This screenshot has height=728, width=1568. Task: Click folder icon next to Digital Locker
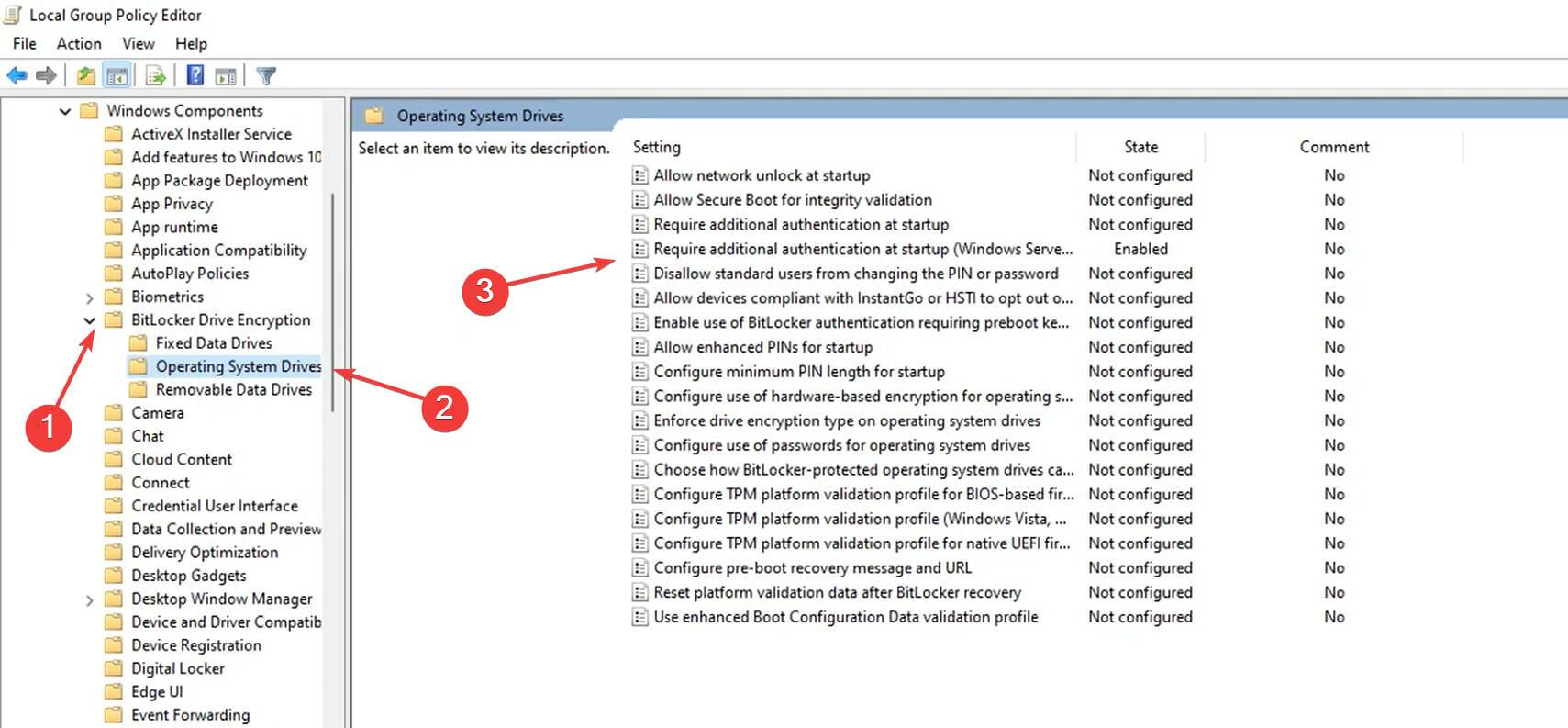(x=114, y=668)
